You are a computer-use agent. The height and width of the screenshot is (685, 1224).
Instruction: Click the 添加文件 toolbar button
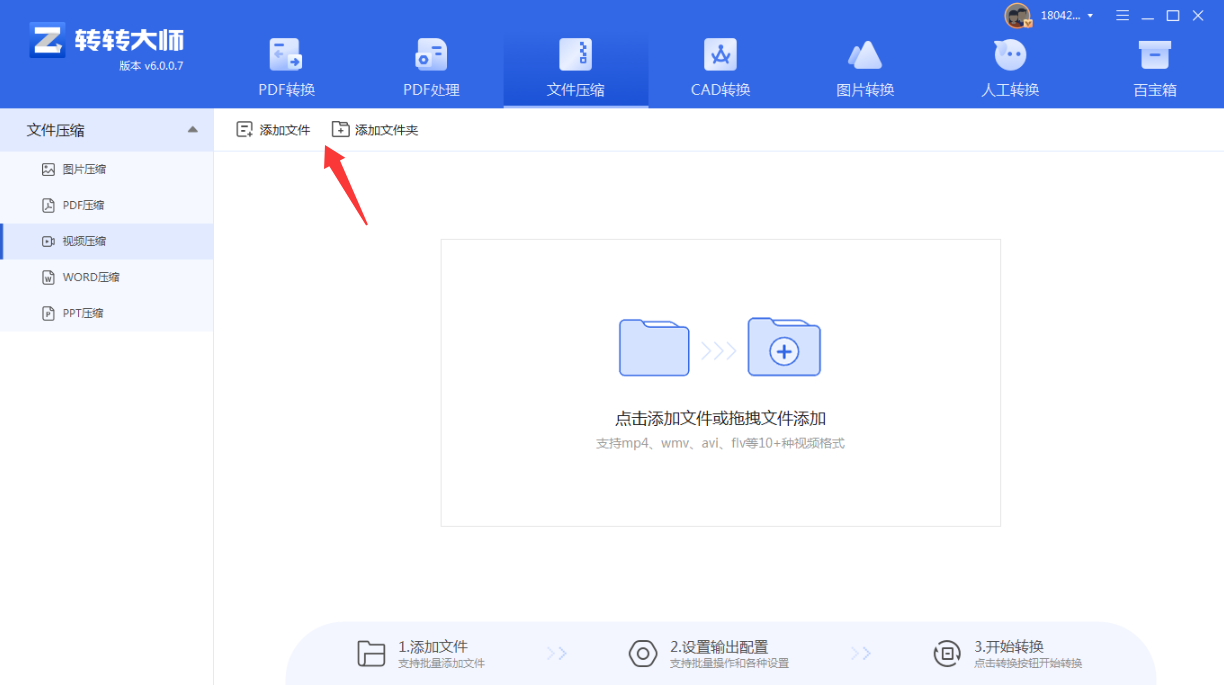pyautogui.click(x=273, y=129)
